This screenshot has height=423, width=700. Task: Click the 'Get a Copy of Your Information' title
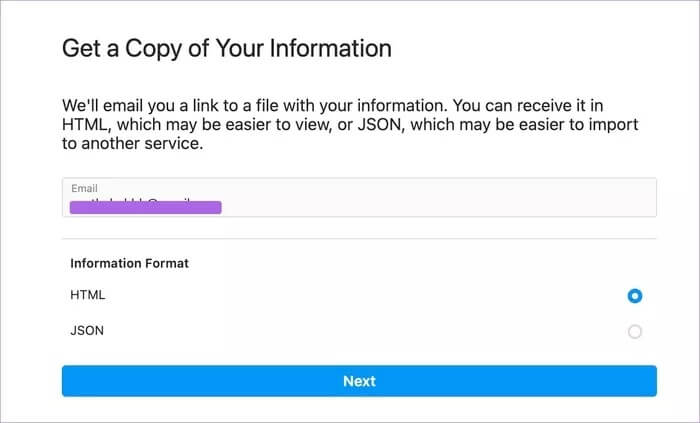[227, 49]
